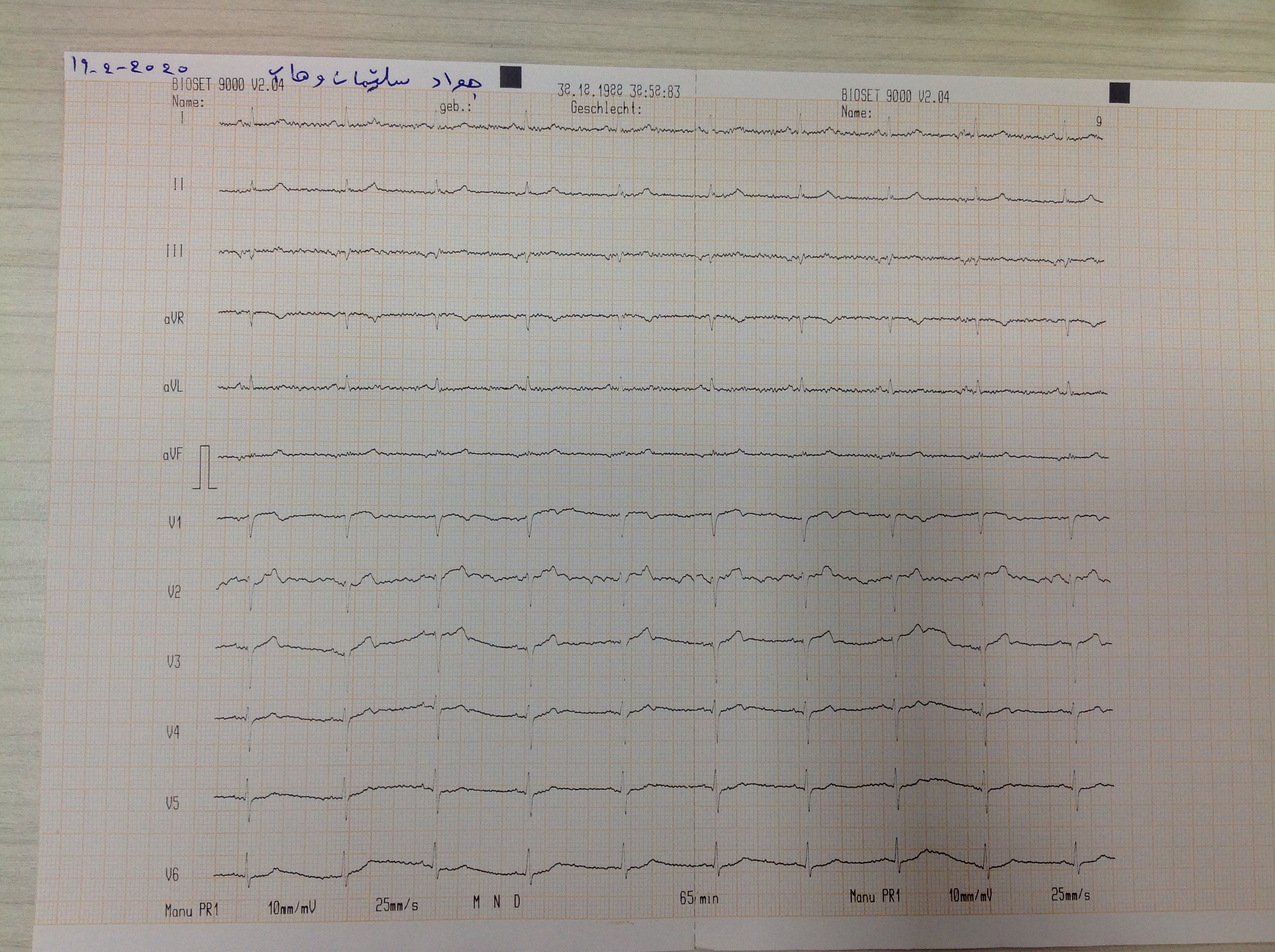Image resolution: width=1275 pixels, height=952 pixels.
Task: Click the V6 lead label
Action: click(x=172, y=875)
